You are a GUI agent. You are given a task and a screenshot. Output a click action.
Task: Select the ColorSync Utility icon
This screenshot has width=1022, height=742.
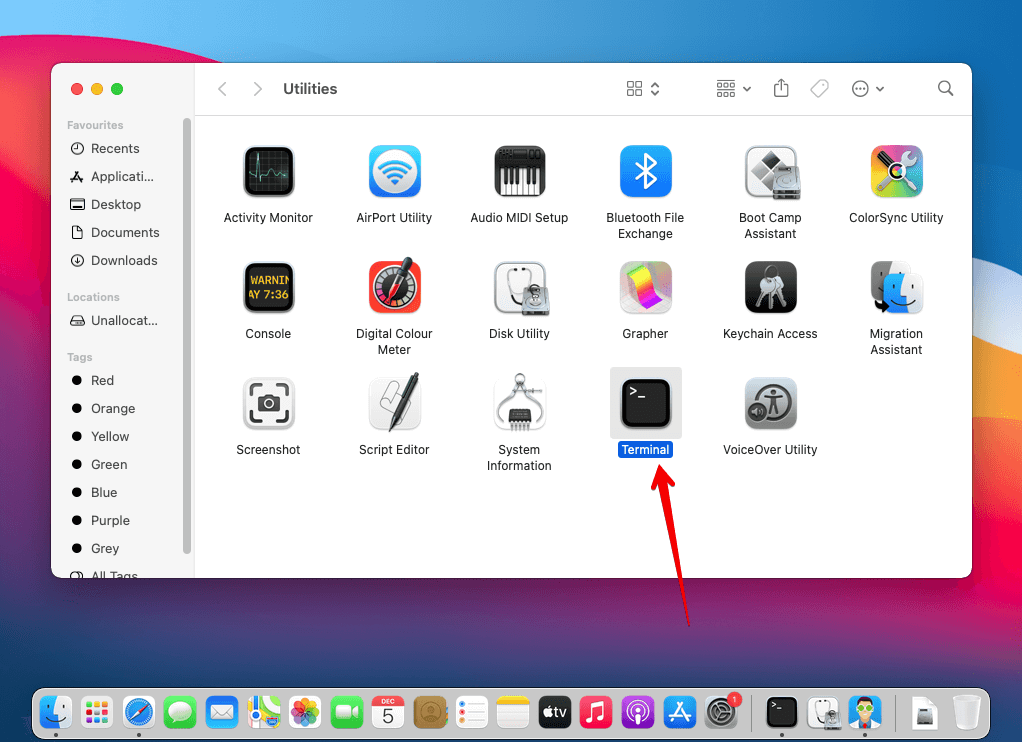tap(896, 171)
